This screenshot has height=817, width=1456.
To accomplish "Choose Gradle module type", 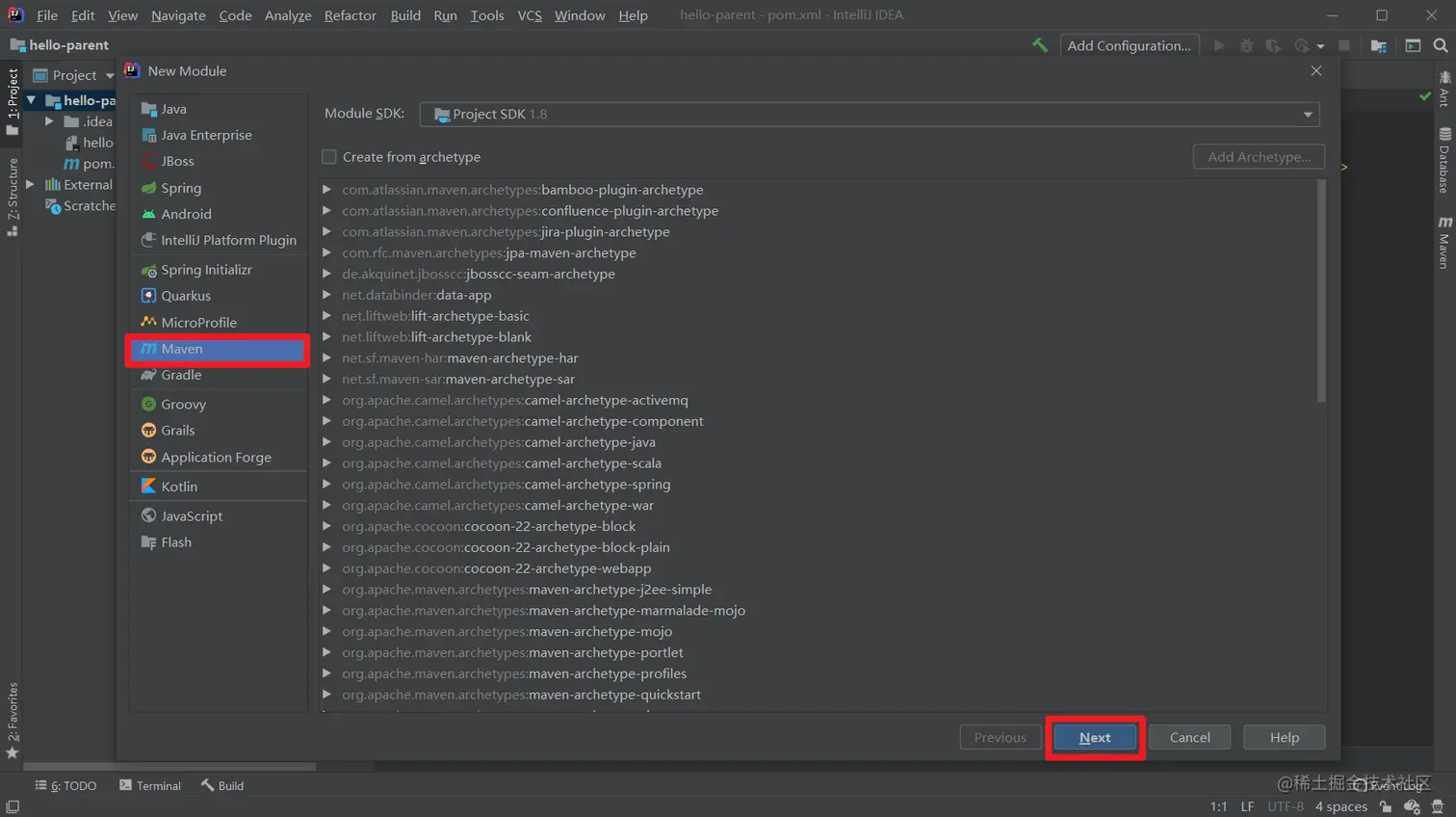I will pos(181,375).
